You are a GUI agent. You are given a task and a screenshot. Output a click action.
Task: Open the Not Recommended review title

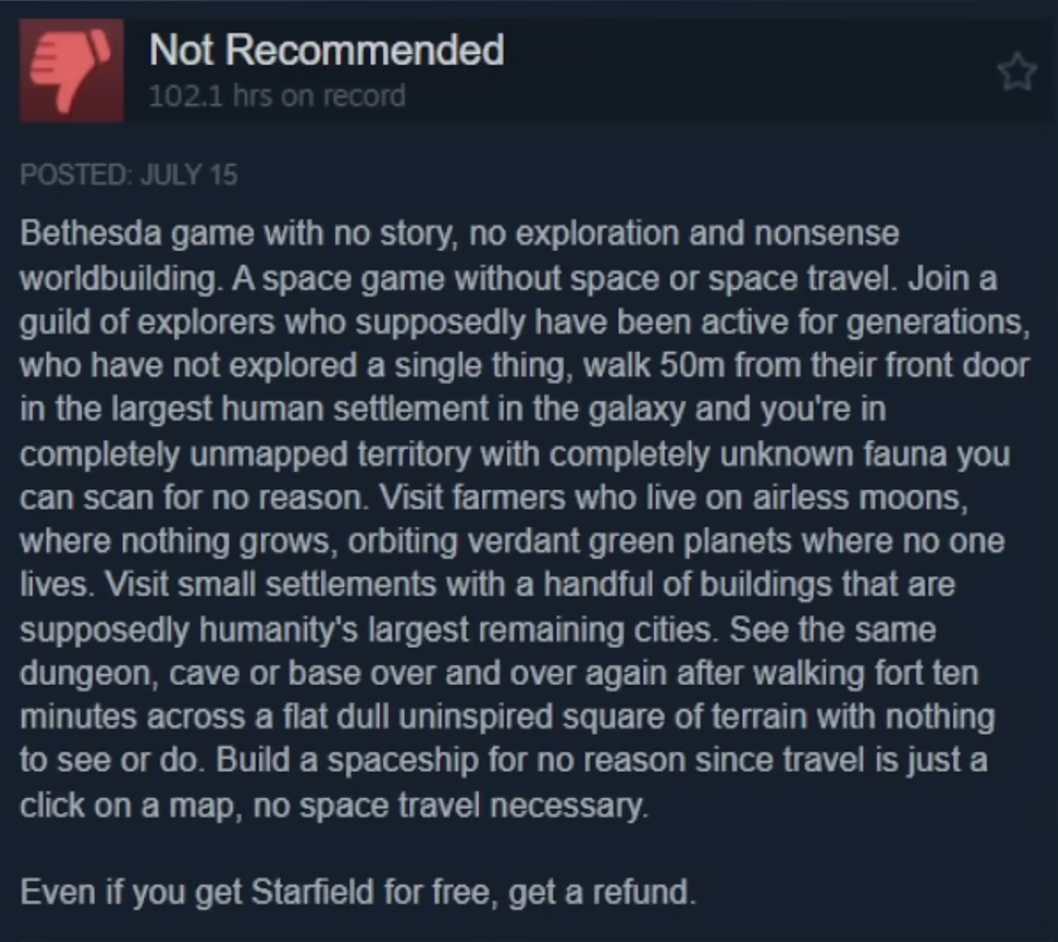click(327, 50)
